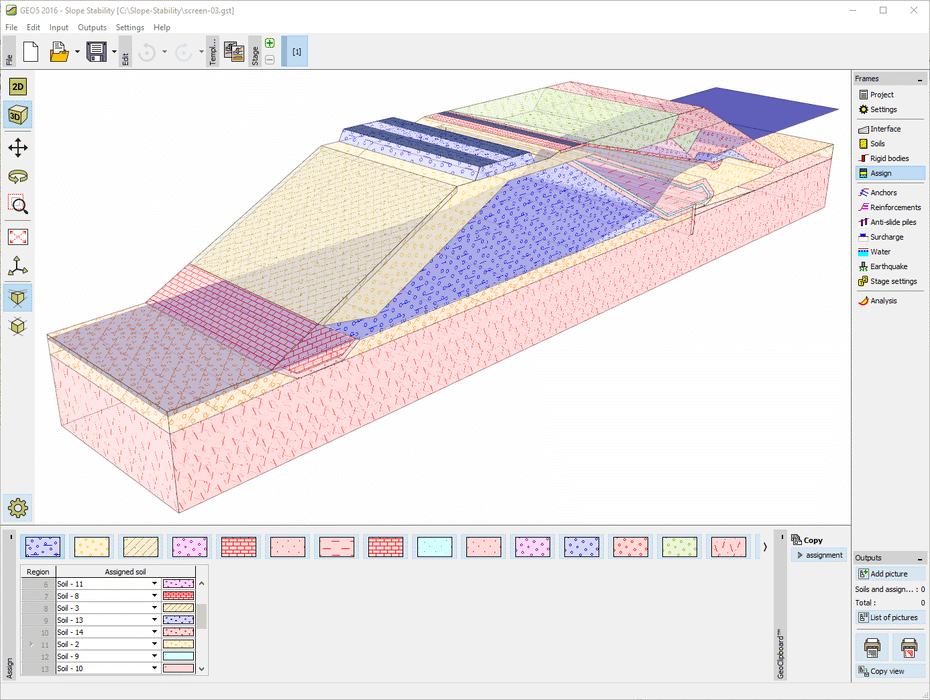Select the zoom selection tool

point(16,206)
